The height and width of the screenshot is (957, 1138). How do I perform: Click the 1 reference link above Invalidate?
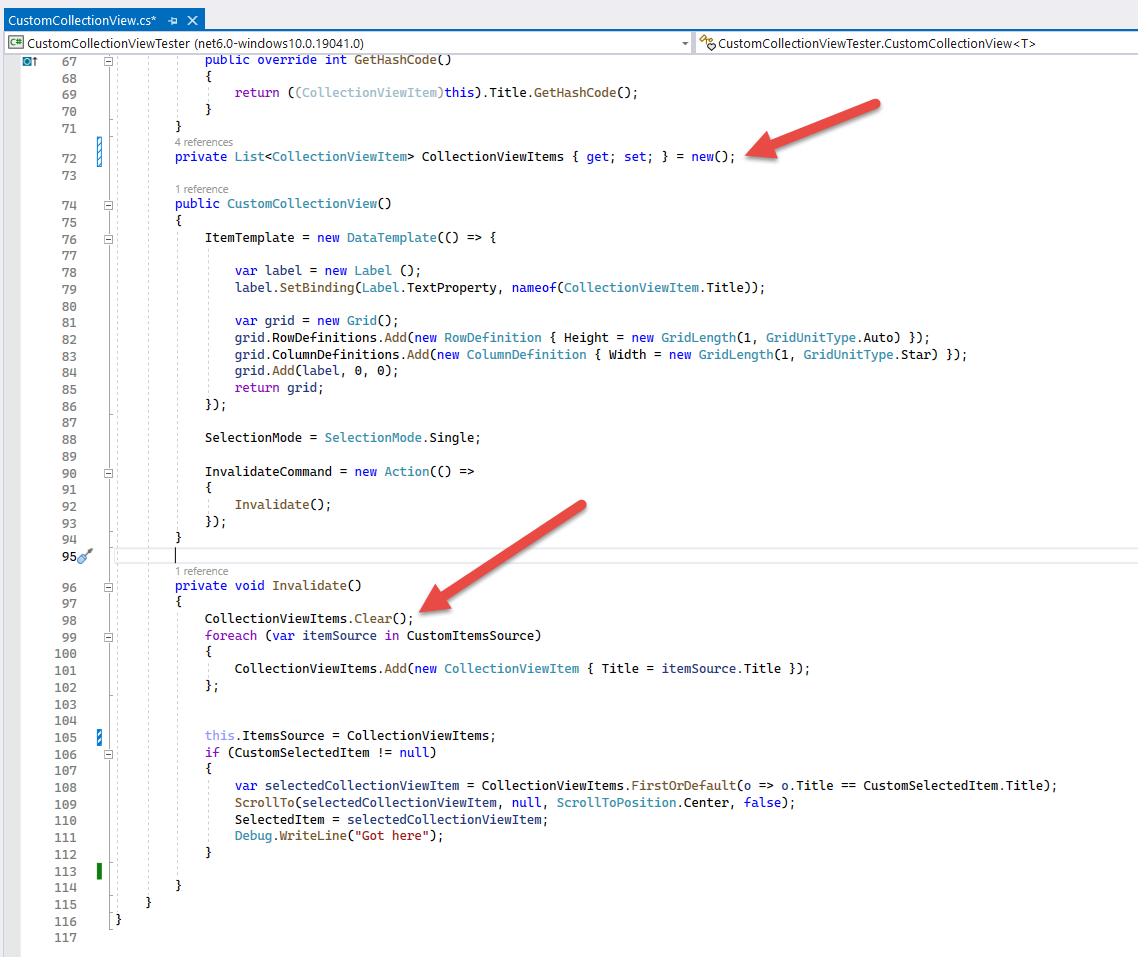click(198, 571)
